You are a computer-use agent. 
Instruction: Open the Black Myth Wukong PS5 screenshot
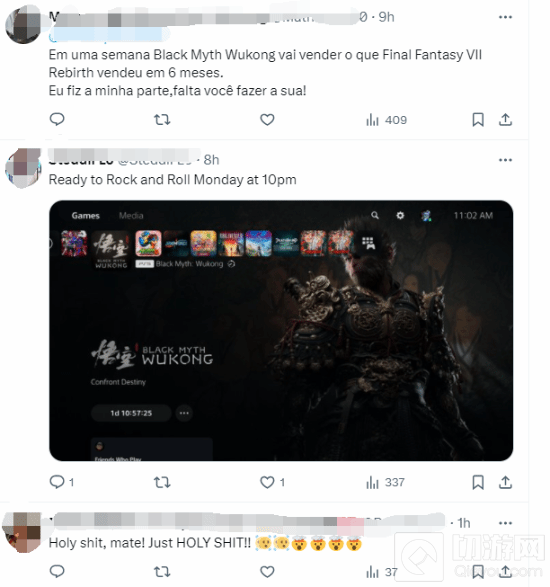click(281, 331)
